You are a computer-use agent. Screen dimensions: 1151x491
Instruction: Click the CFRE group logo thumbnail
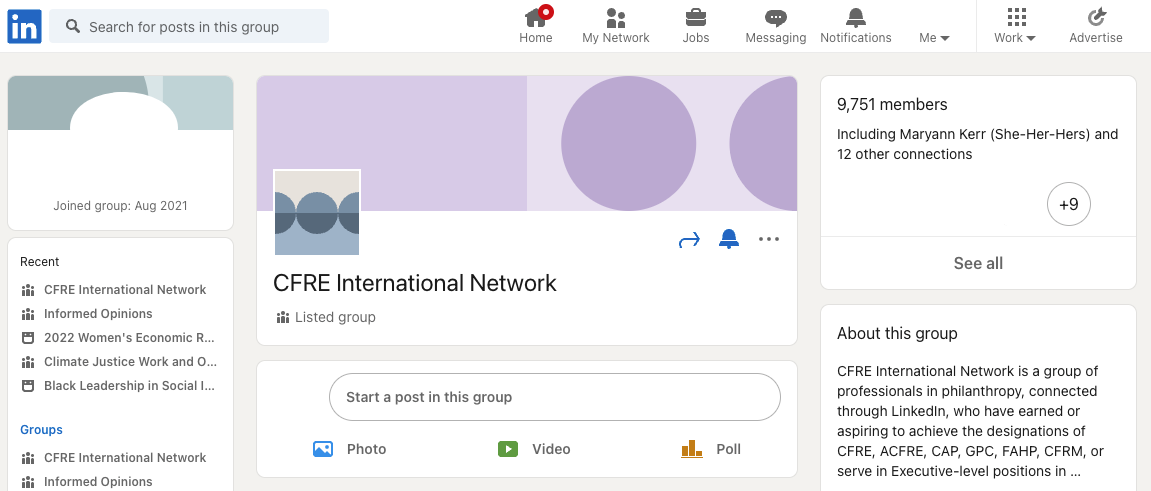(317, 213)
